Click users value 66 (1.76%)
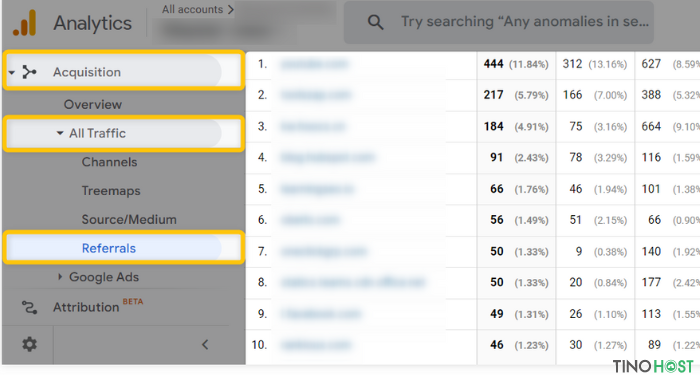 [519, 189]
